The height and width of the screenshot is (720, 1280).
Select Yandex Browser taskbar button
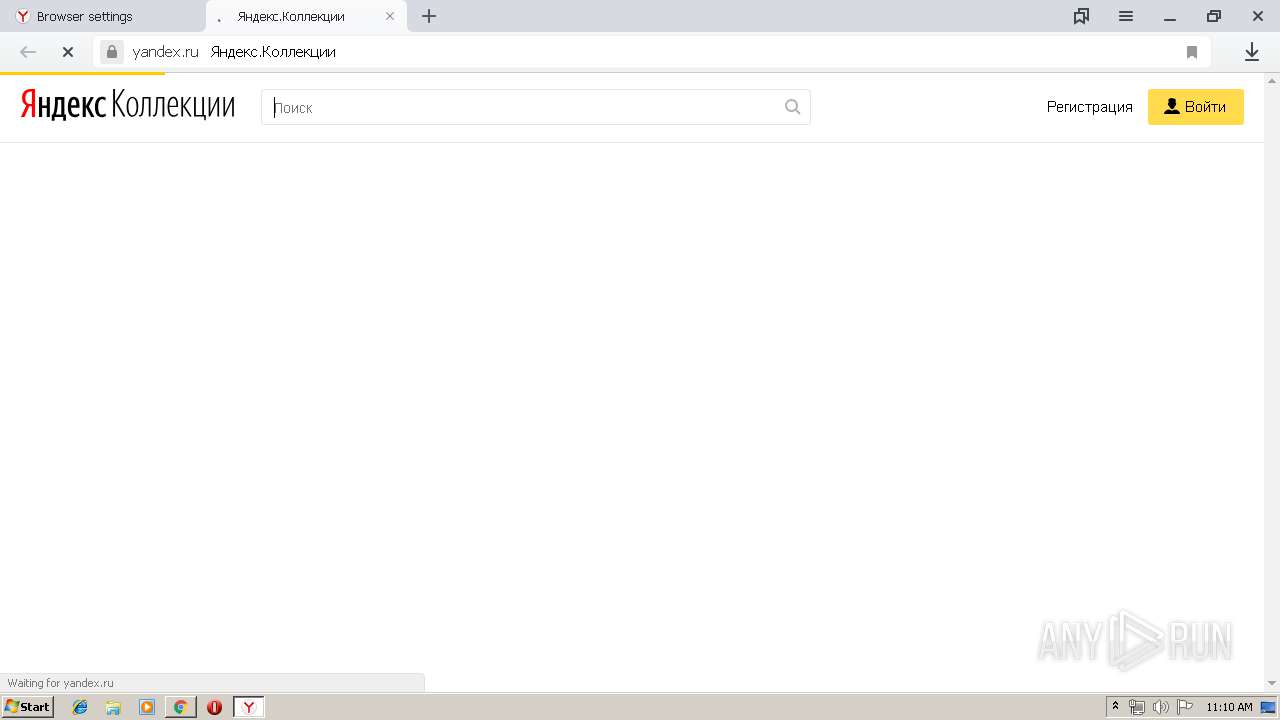(x=249, y=707)
